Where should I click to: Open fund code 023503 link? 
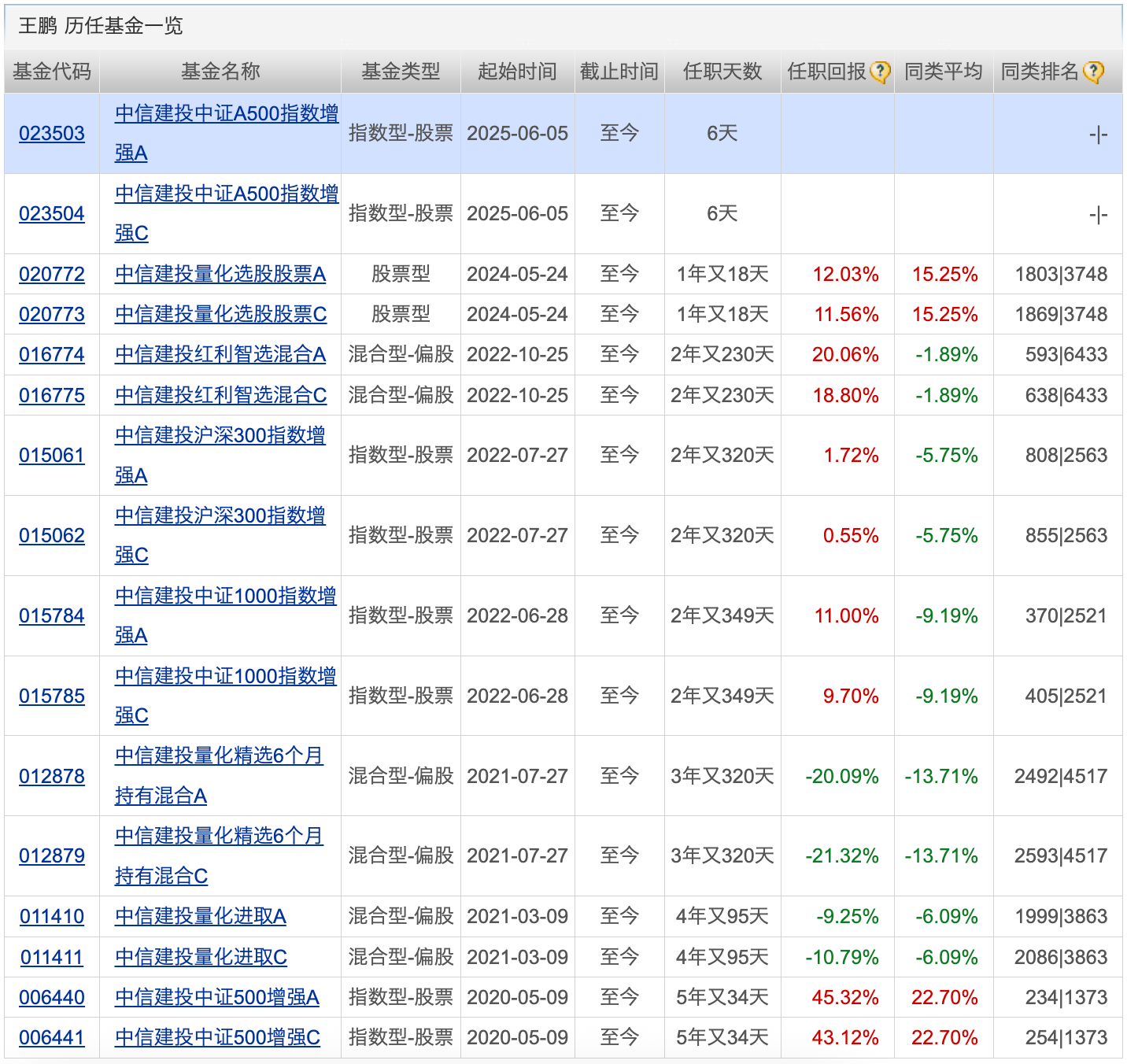point(52,133)
